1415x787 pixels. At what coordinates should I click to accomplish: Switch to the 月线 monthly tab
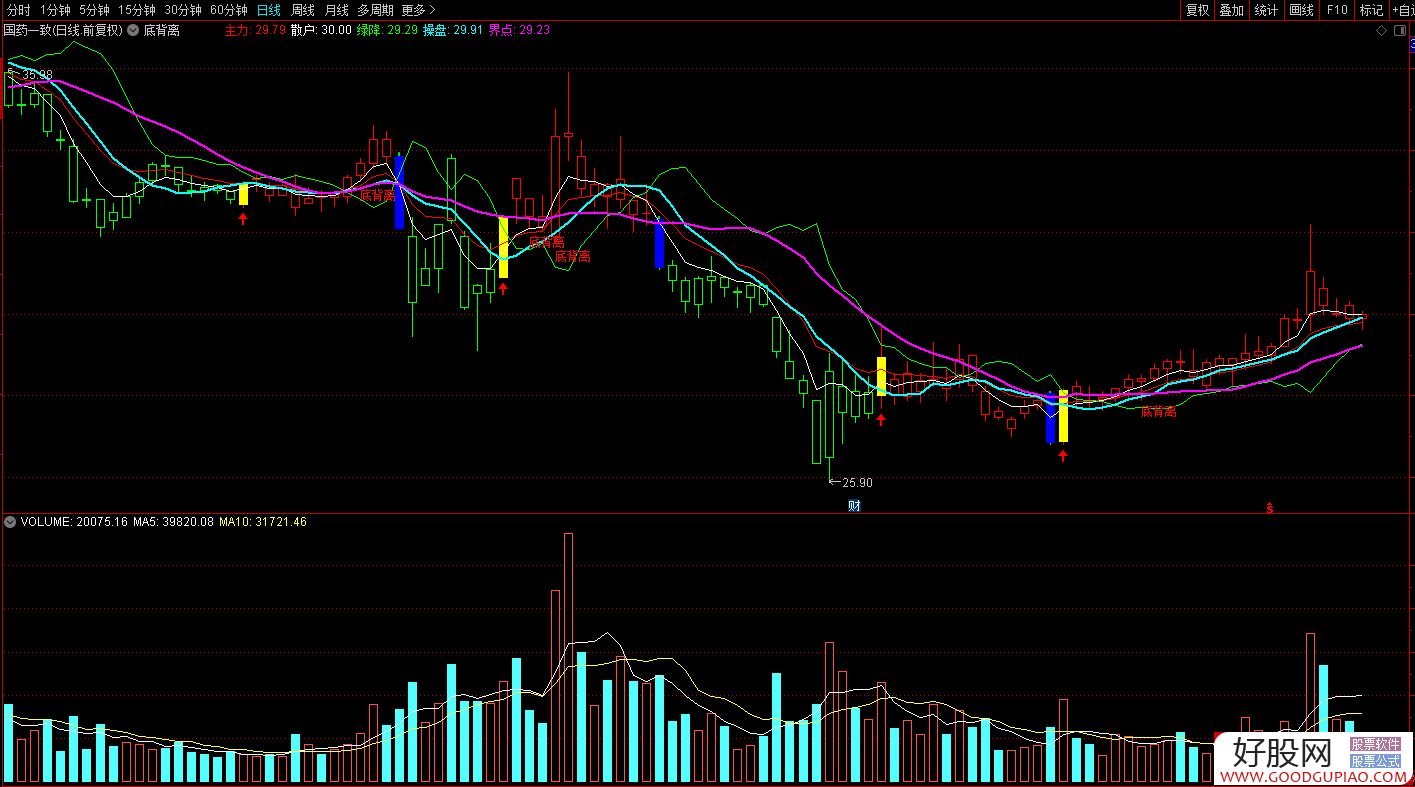click(x=337, y=10)
